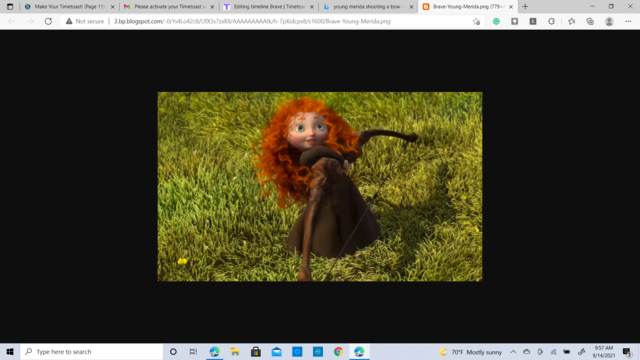View the Not secure site information
The image size is (640, 360).
pos(85,21)
